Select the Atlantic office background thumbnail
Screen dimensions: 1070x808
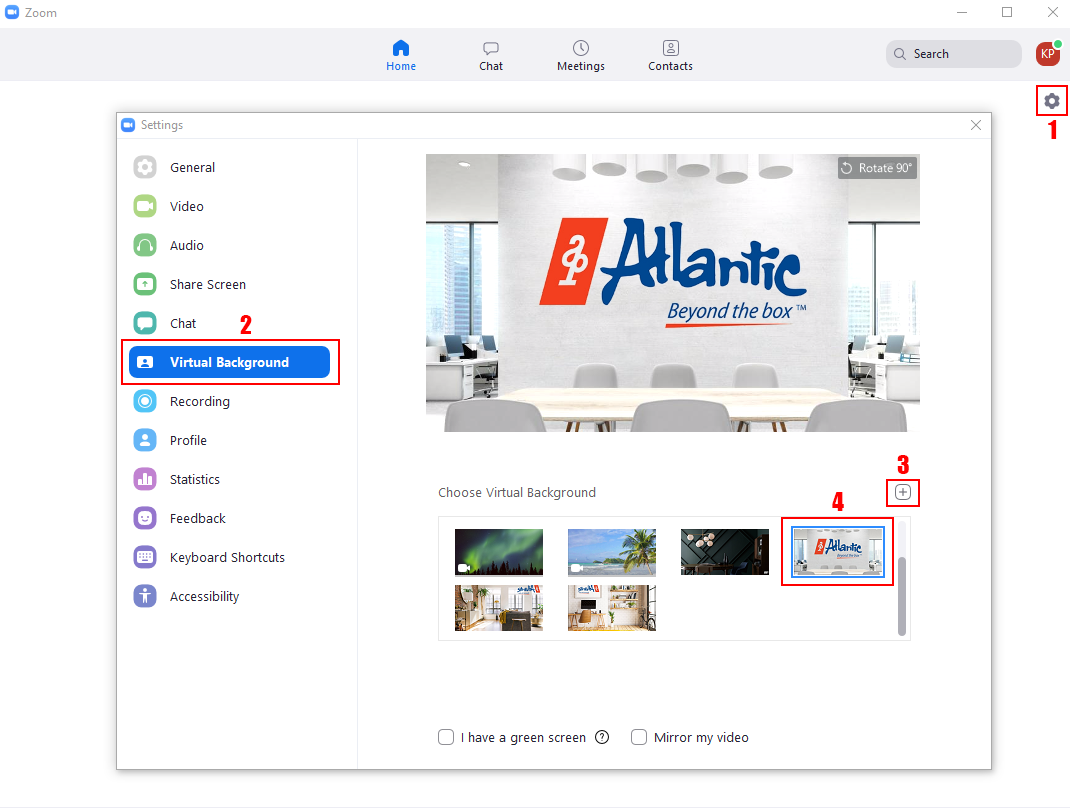[837, 552]
